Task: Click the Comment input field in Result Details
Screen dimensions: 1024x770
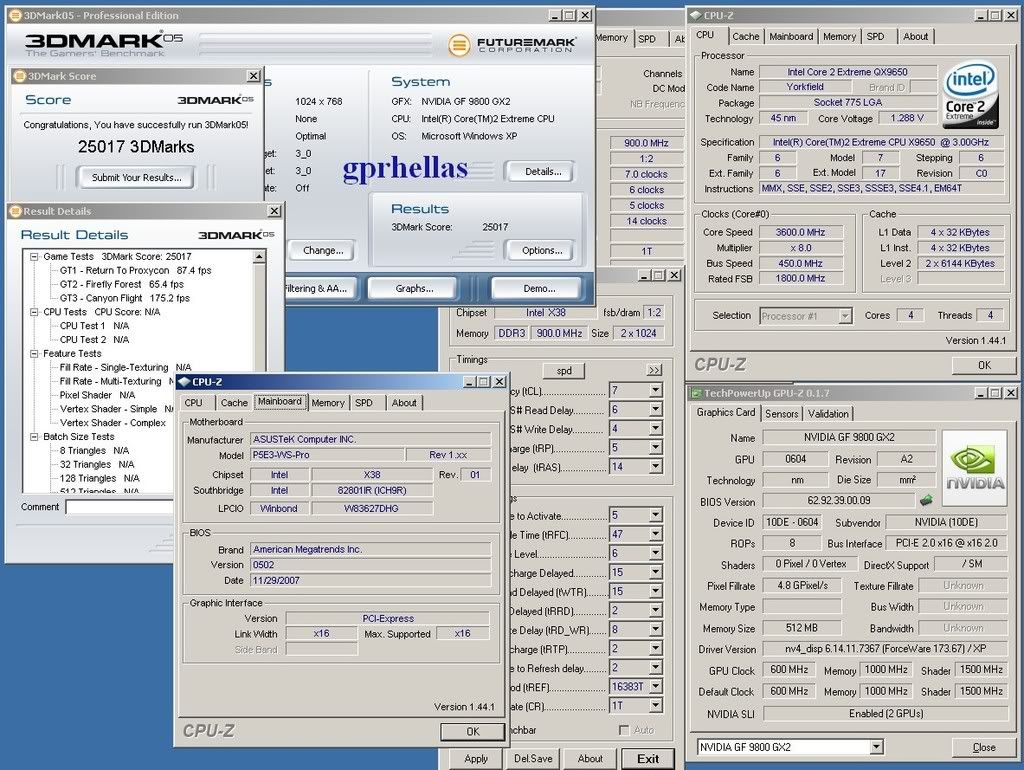Action: point(120,507)
